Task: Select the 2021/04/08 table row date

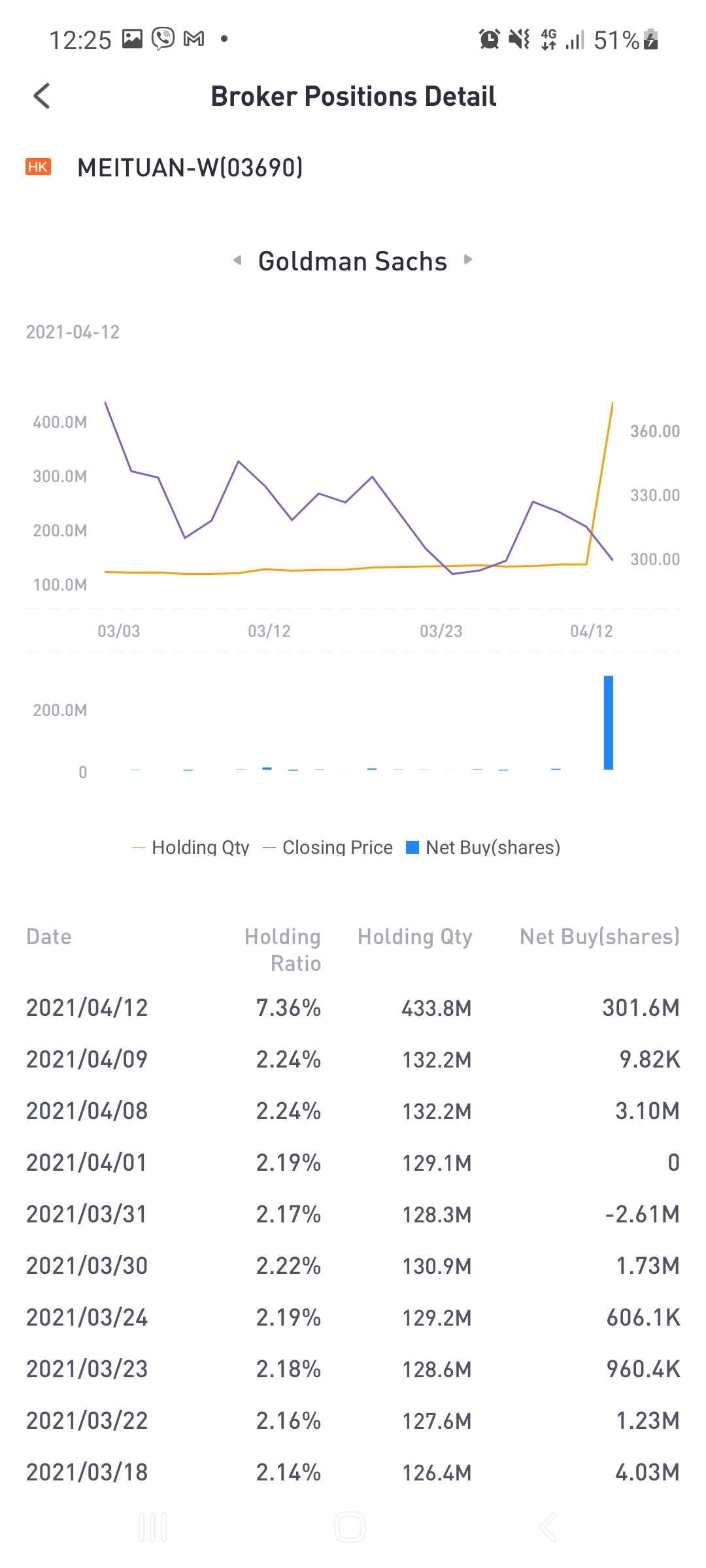Action: tap(87, 1111)
